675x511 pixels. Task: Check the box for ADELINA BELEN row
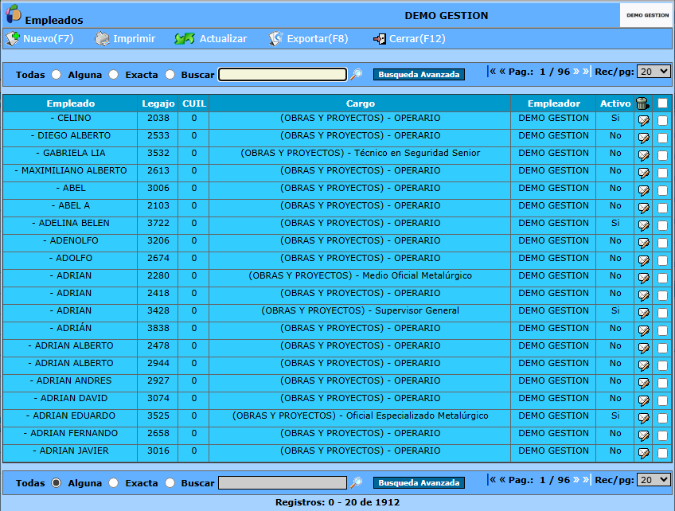click(663, 226)
